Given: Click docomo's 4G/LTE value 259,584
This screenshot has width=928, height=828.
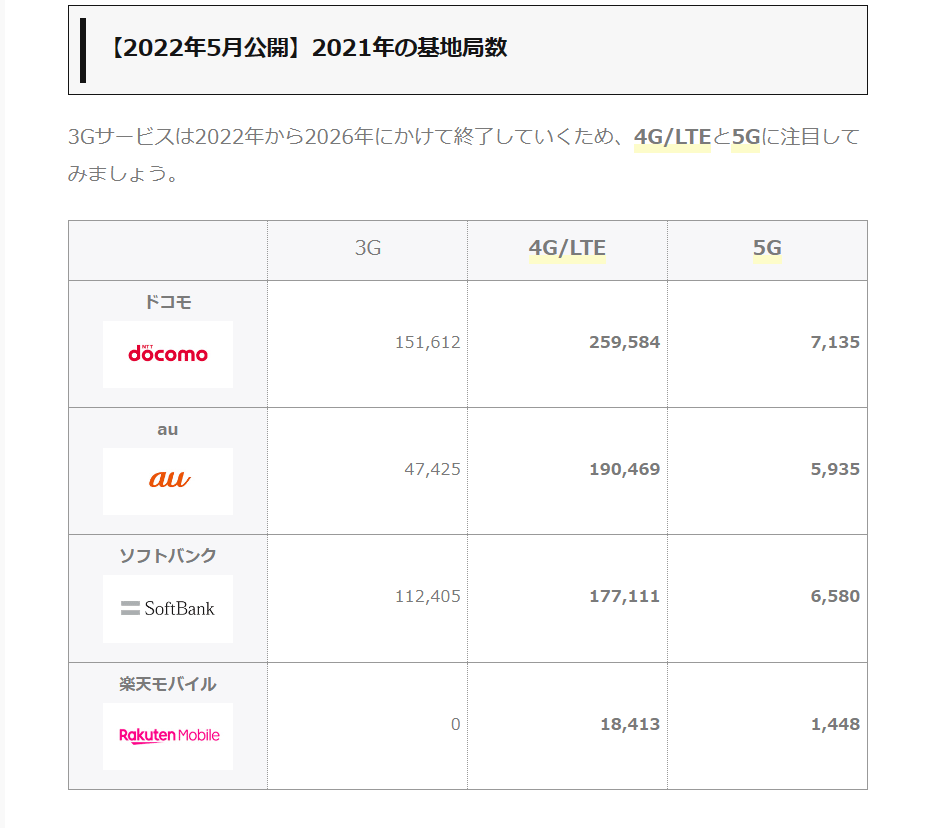Looking at the screenshot, I should tap(624, 342).
